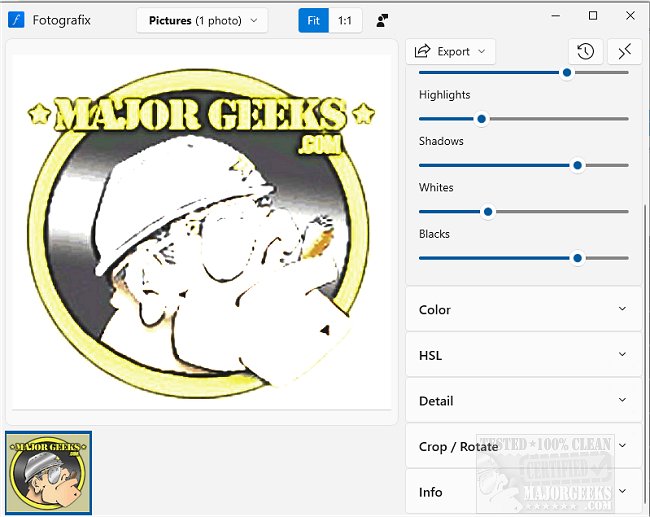This screenshot has width=650, height=517.
Task: Expand the Color section
Action: click(x=524, y=309)
